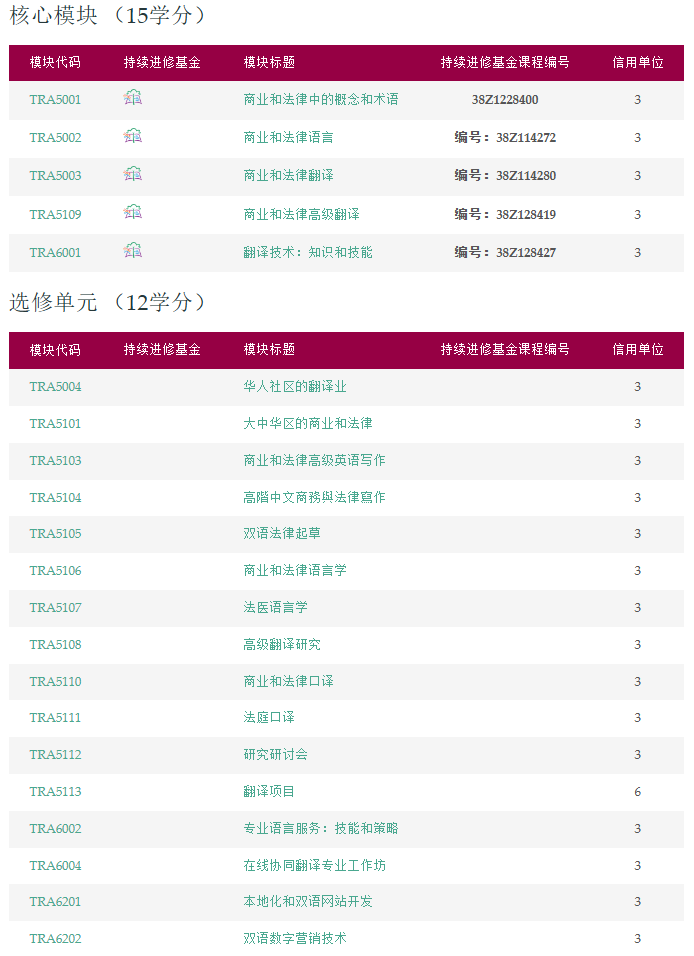Open elective code TRA5107
Screen dimensions: 694x956
pos(55,608)
